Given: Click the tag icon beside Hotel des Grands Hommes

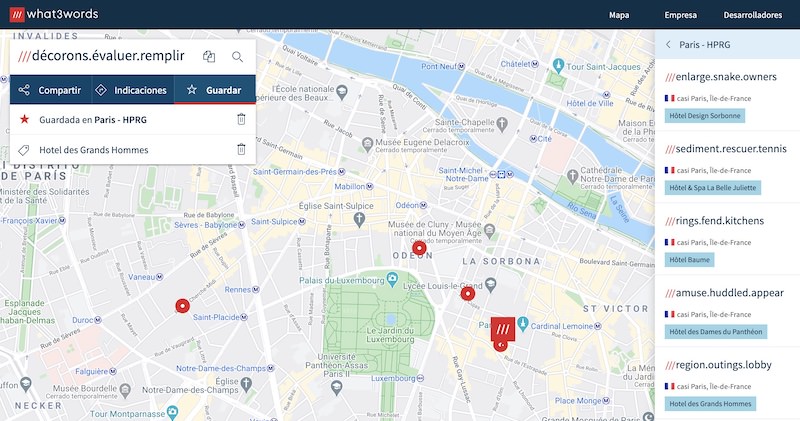Looking at the screenshot, I should click(23, 150).
